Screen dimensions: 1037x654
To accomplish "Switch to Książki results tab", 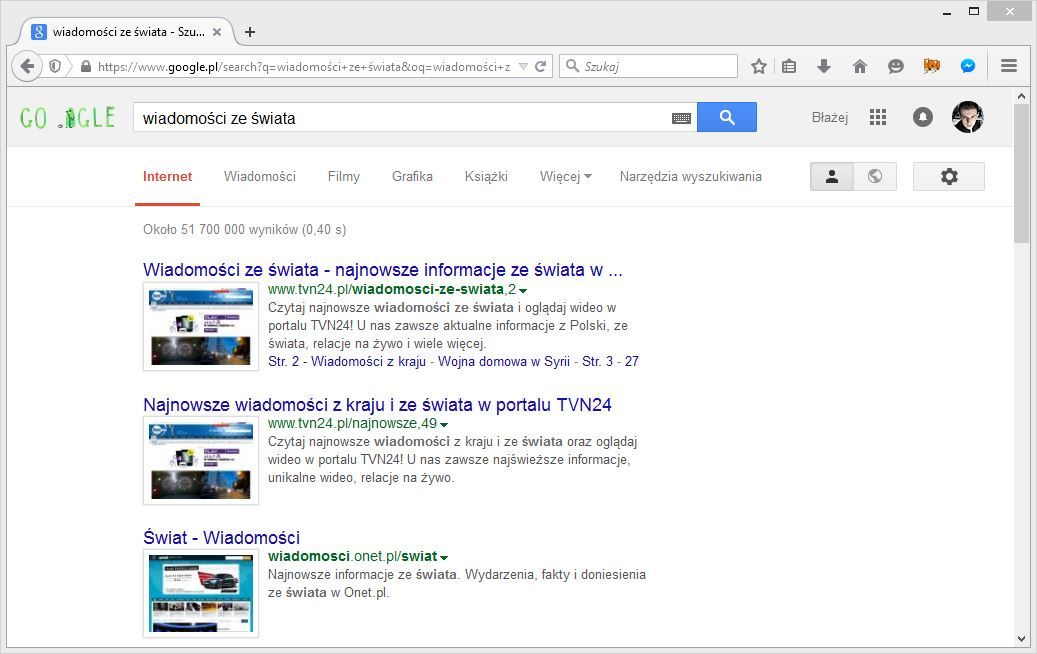I will point(486,177).
